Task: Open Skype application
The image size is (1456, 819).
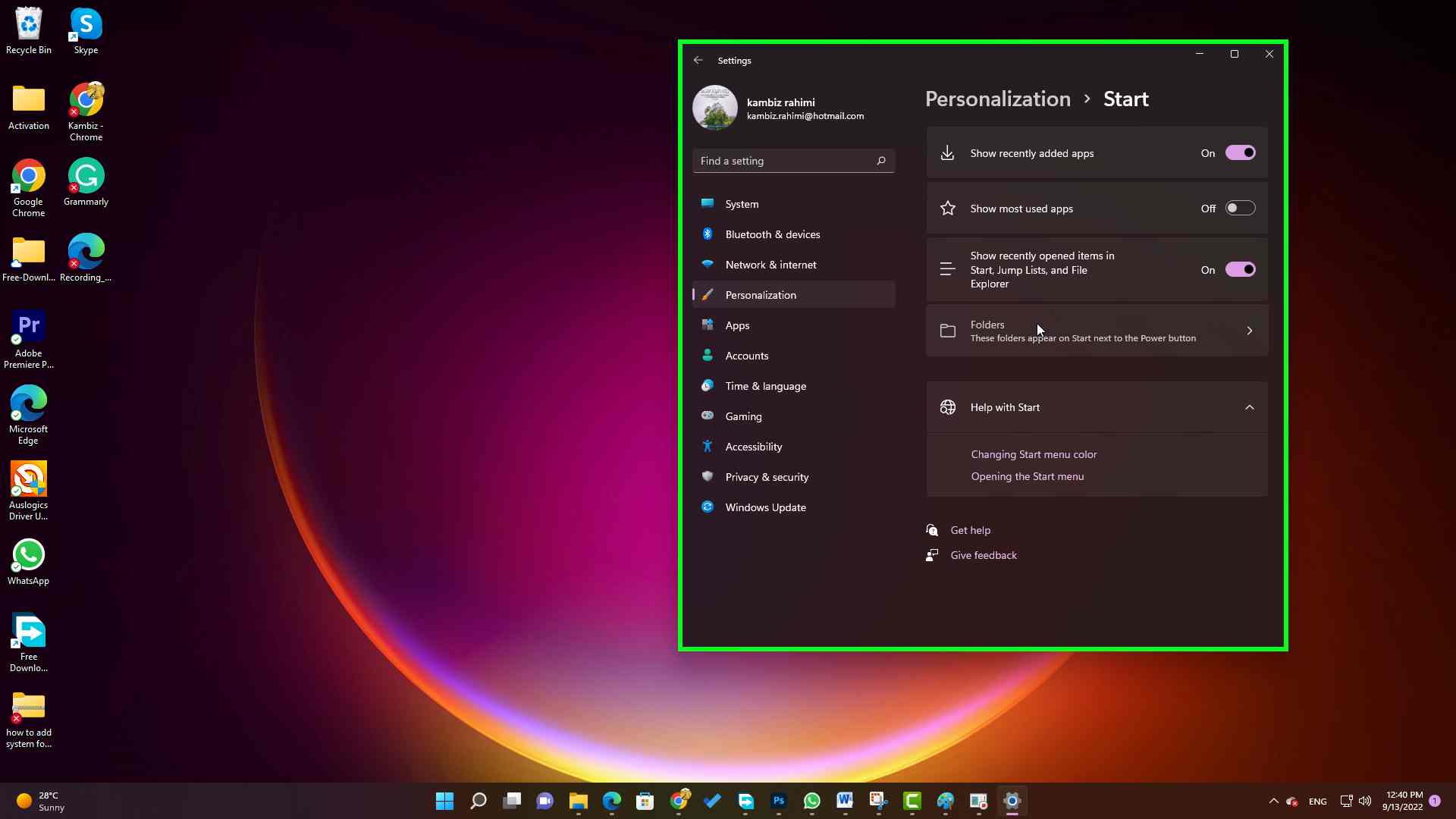Action: point(86,22)
